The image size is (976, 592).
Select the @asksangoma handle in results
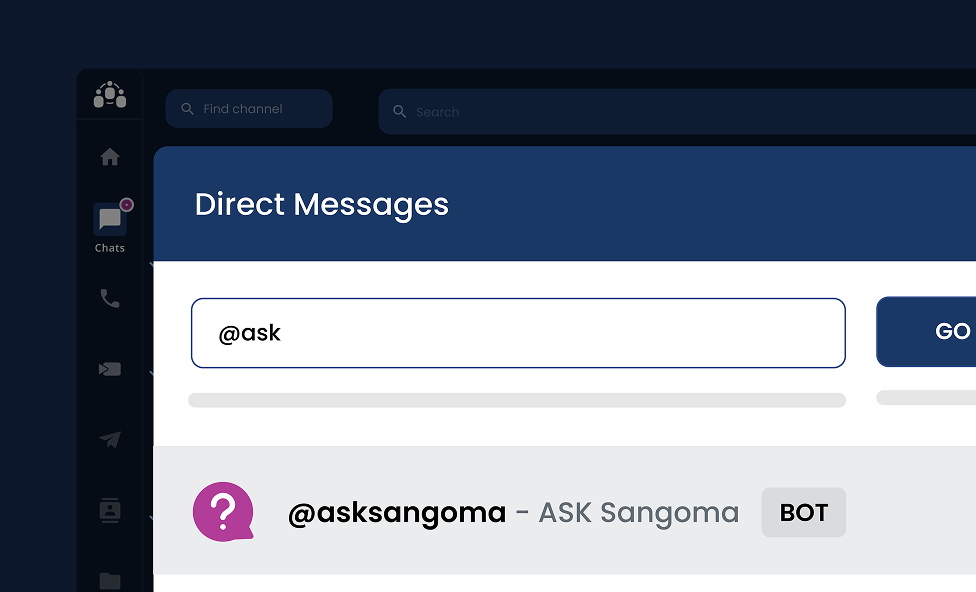(x=397, y=513)
